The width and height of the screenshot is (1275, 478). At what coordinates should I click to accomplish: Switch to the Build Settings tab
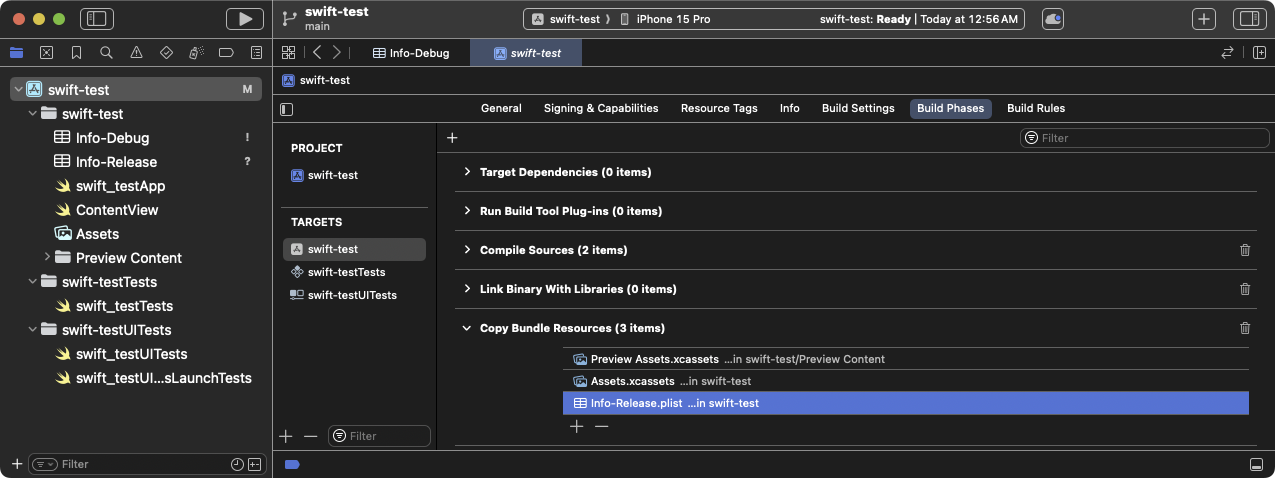(x=857, y=108)
